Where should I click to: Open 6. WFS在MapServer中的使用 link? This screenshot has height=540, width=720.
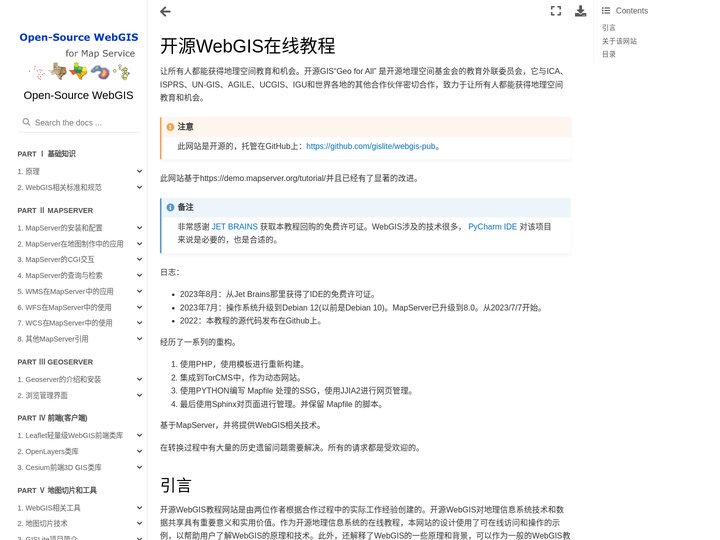coord(64,307)
